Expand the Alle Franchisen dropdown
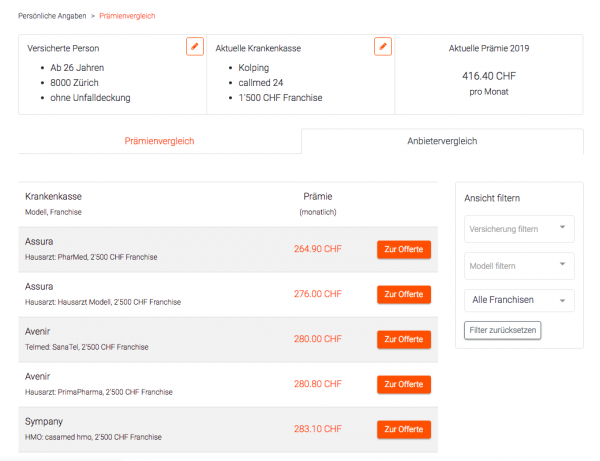This screenshot has width=600, height=461. [x=519, y=300]
